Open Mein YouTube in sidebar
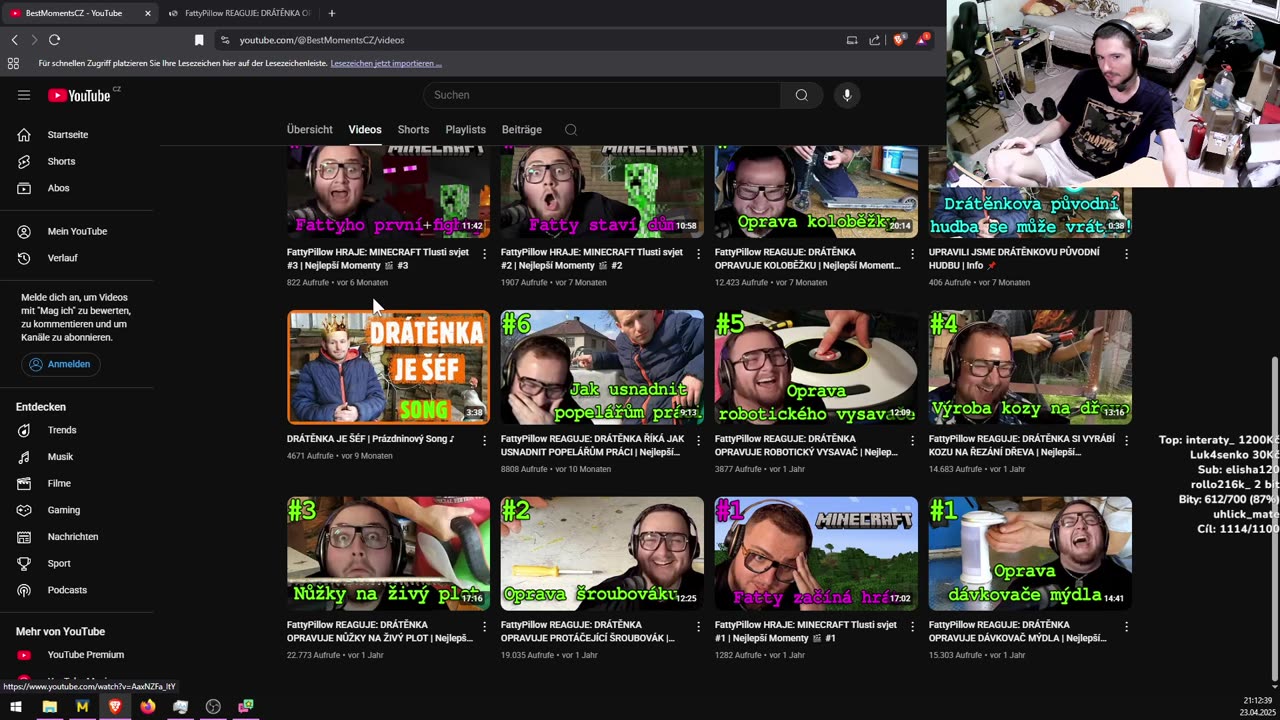Viewport: 1280px width, 720px height. pos(77,231)
